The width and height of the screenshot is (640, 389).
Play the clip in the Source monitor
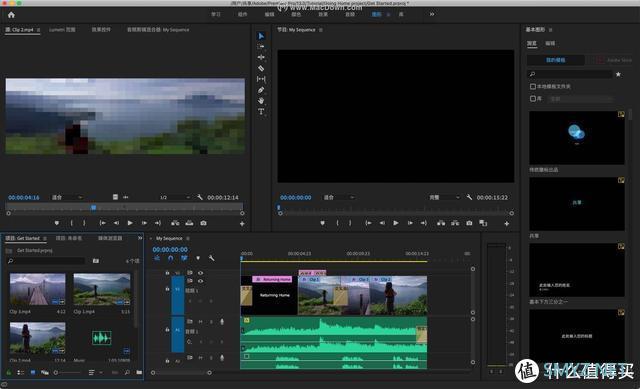pos(130,223)
